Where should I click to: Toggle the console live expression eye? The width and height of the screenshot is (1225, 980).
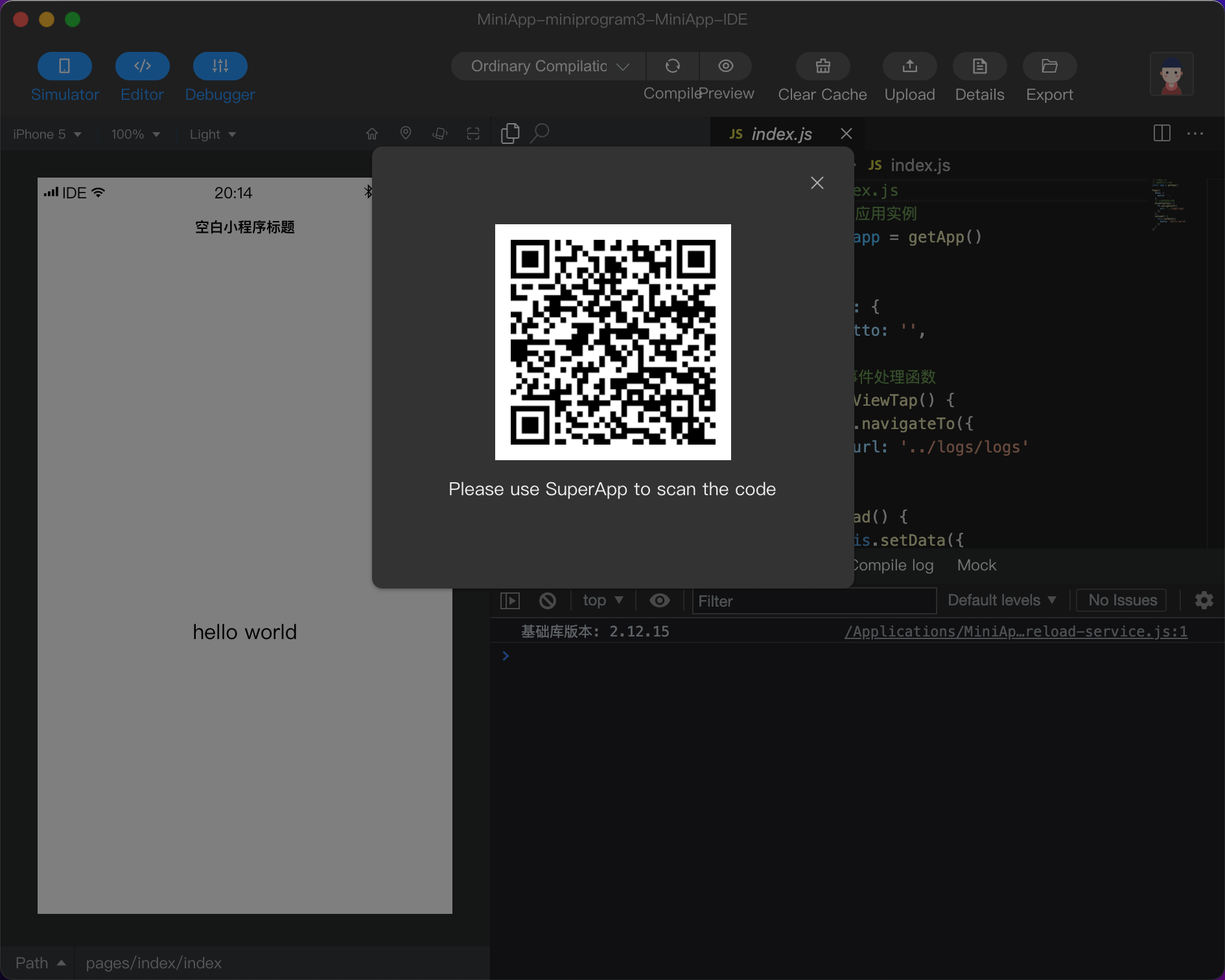(x=660, y=600)
